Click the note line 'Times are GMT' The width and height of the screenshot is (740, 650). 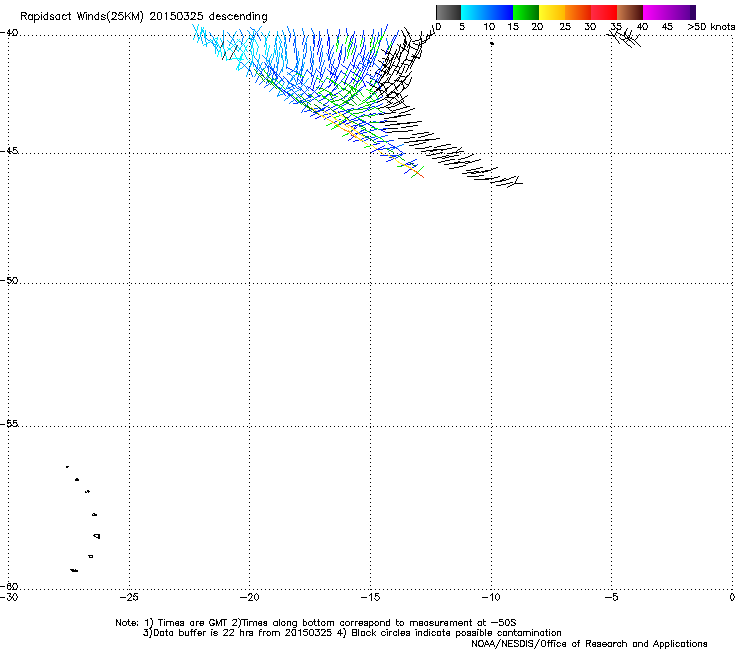193,623
